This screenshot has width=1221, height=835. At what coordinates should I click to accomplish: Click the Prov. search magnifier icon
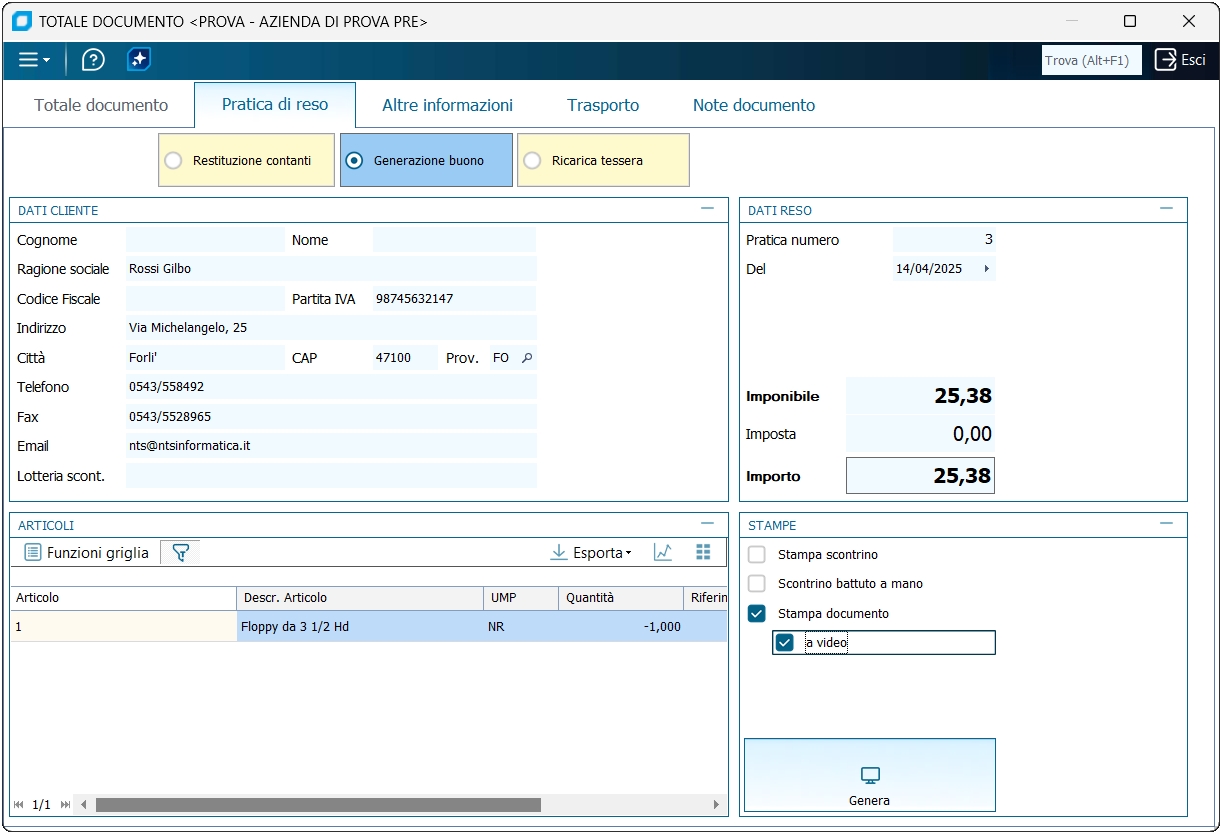pos(527,358)
